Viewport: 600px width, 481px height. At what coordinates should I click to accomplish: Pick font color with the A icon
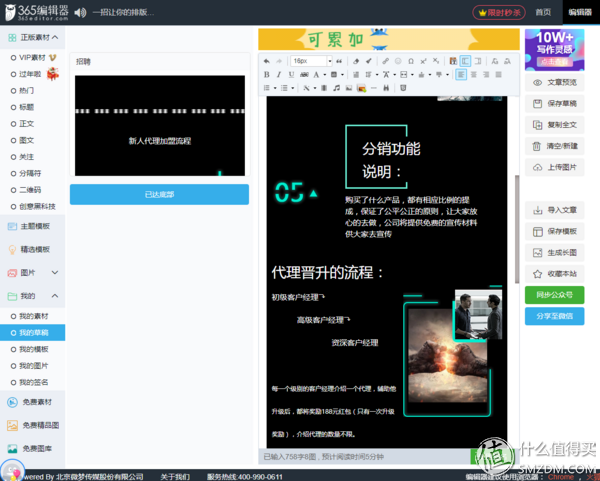(x=316, y=75)
